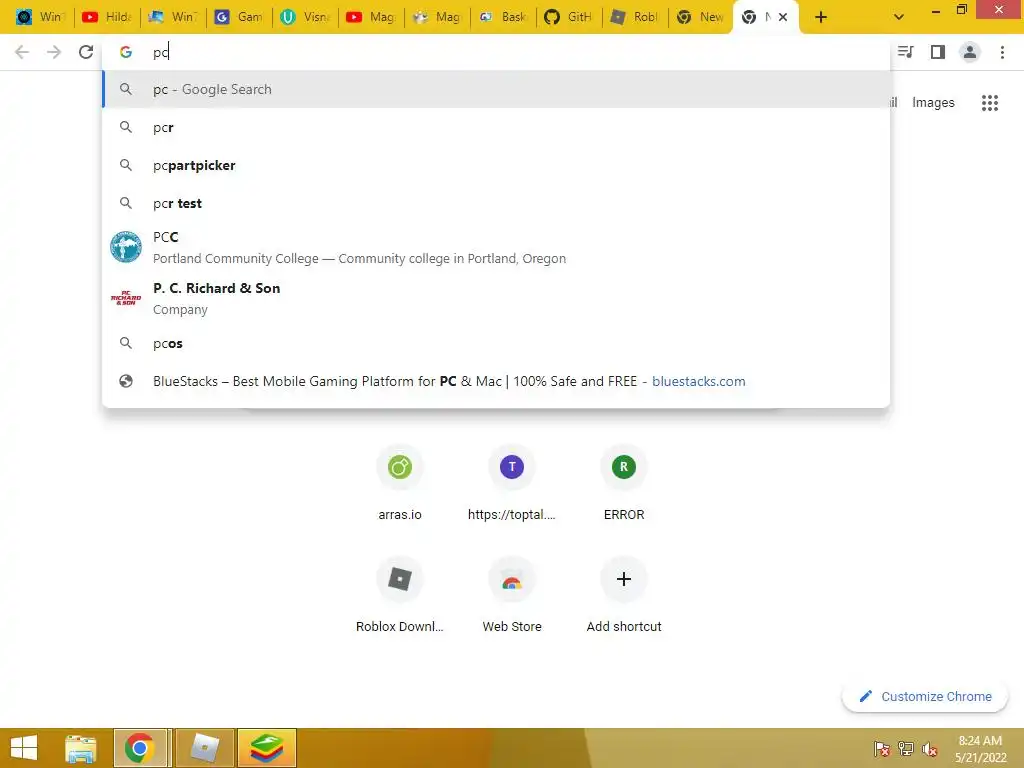The height and width of the screenshot is (768, 1024).
Task: Click the Add shortcut plus tile
Action: pos(624,595)
